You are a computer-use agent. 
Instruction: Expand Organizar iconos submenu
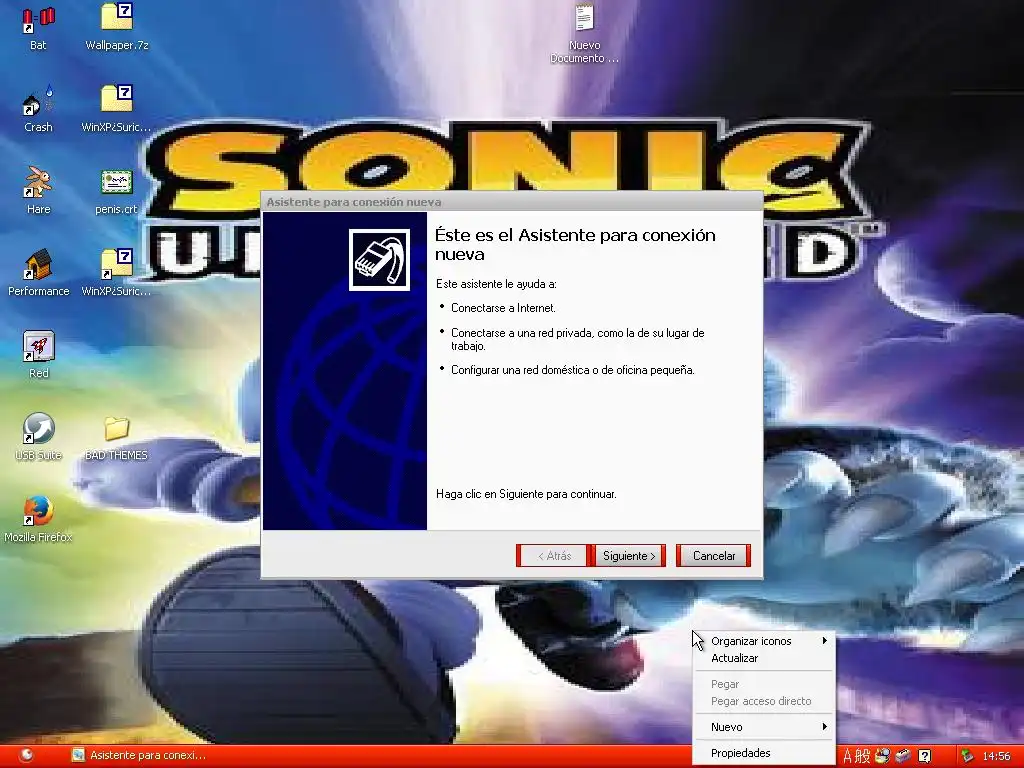pyautogui.click(x=764, y=641)
